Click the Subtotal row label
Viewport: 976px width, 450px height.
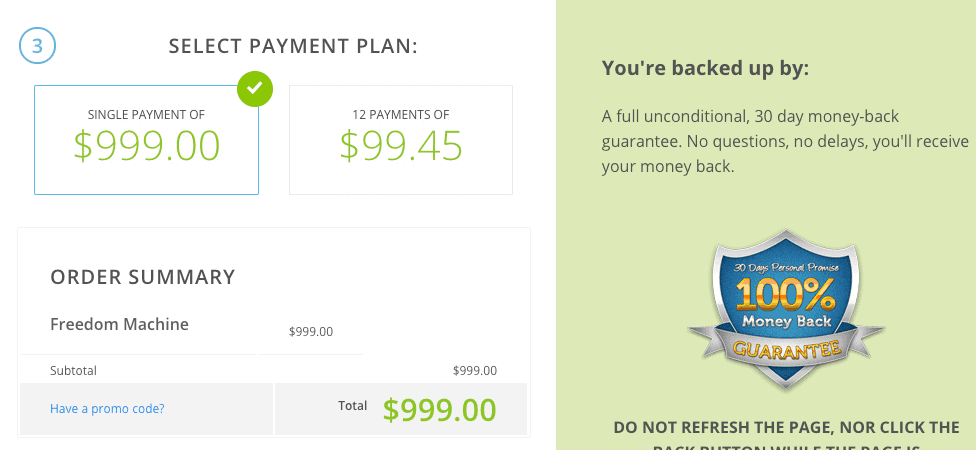[x=73, y=371]
